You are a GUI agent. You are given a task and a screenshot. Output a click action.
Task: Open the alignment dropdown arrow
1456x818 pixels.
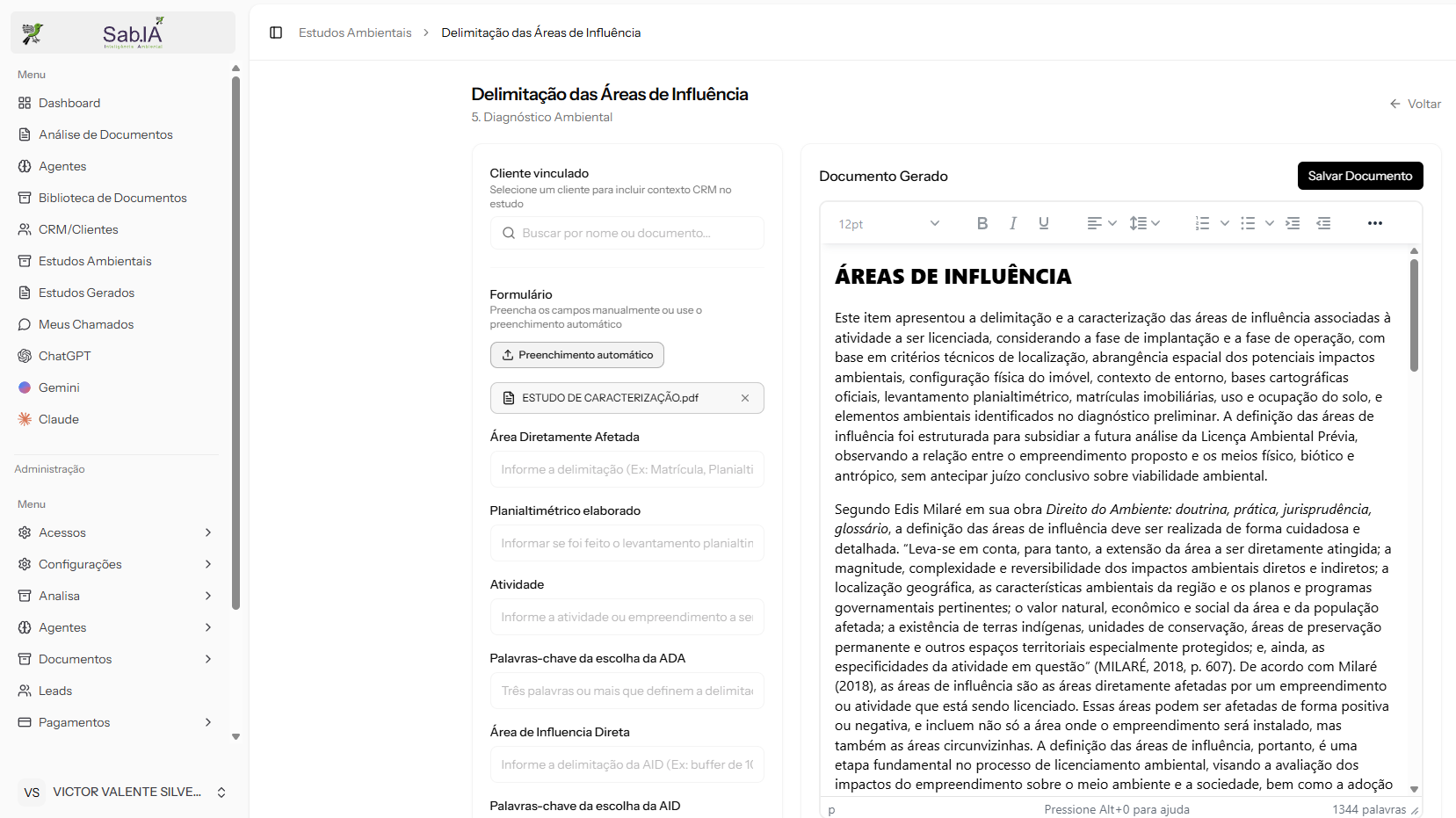pos(1112,223)
